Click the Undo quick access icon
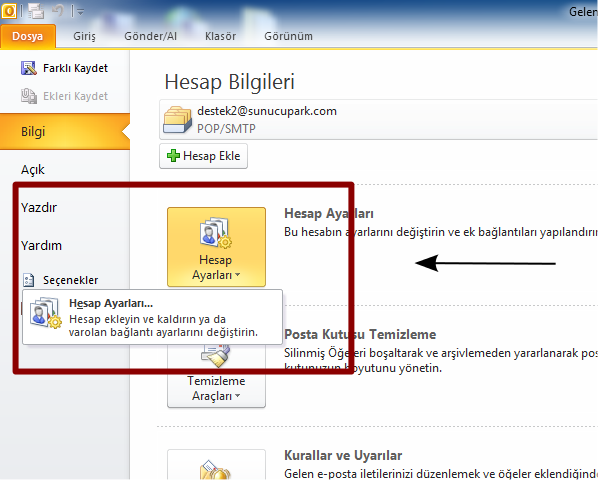 coord(58,11)
